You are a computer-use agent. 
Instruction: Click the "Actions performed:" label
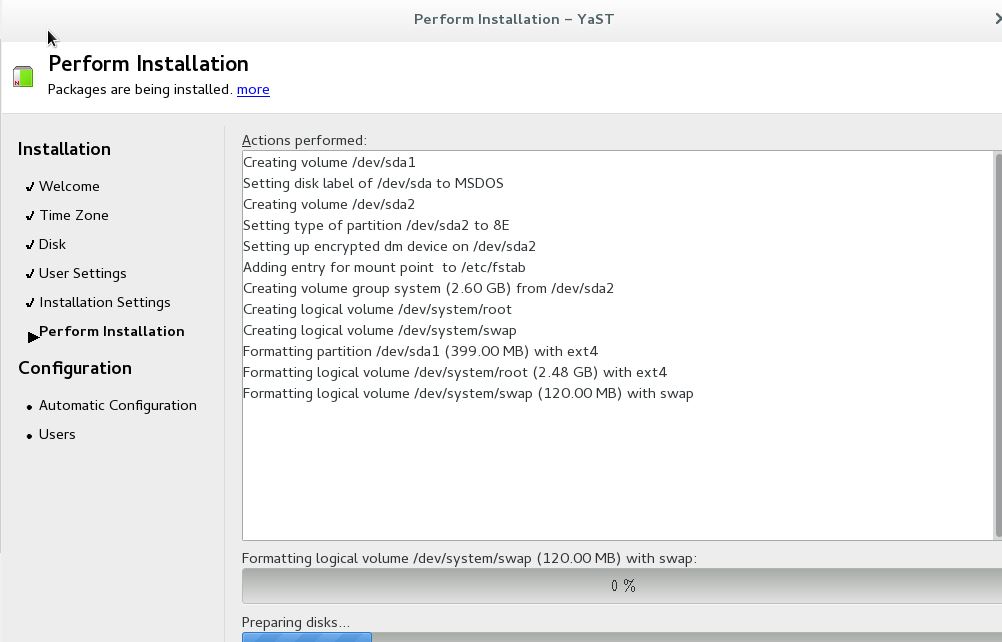coord(304,141)
